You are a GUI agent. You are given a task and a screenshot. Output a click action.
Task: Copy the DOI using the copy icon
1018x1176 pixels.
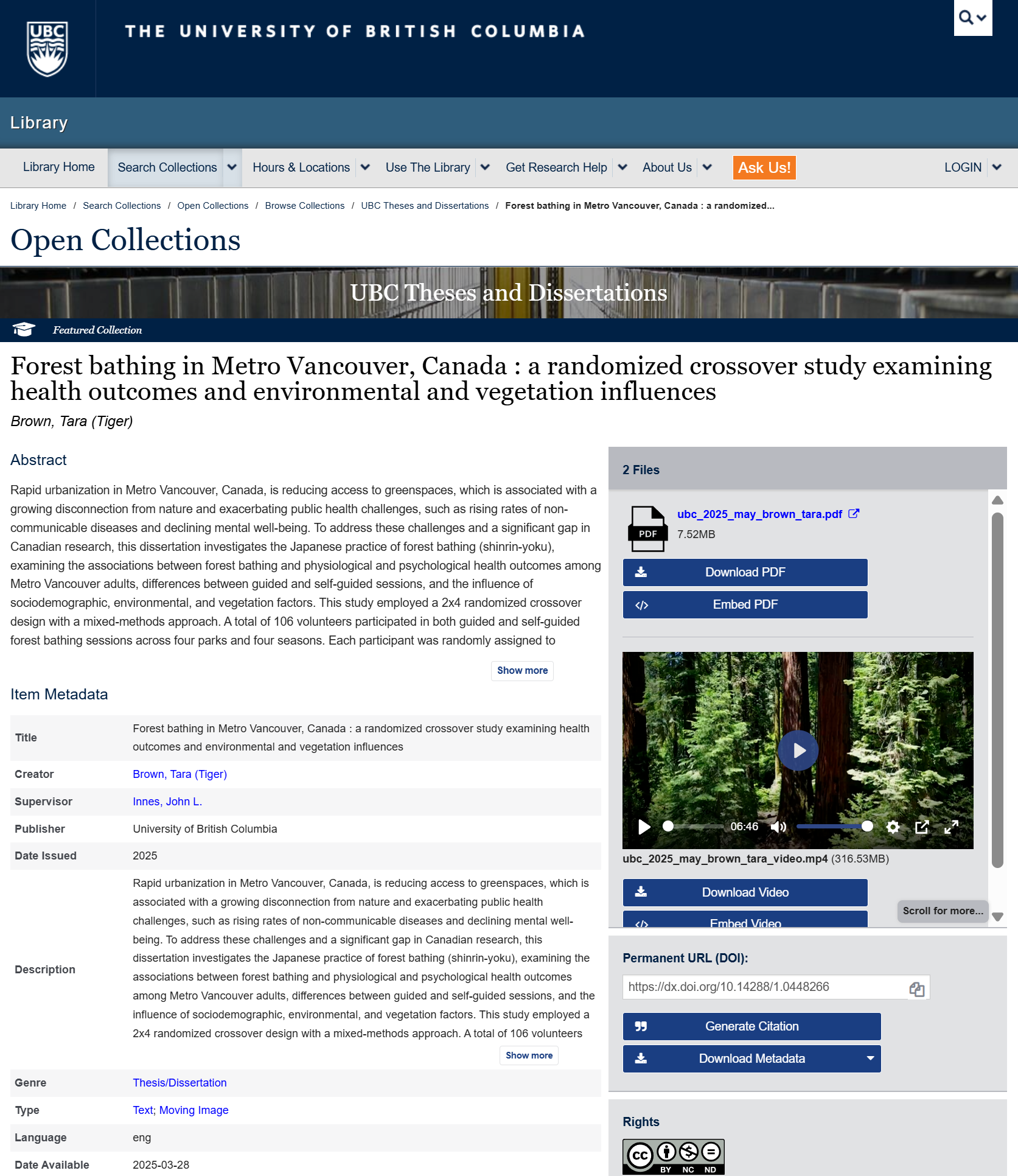(x=916, y=989)
